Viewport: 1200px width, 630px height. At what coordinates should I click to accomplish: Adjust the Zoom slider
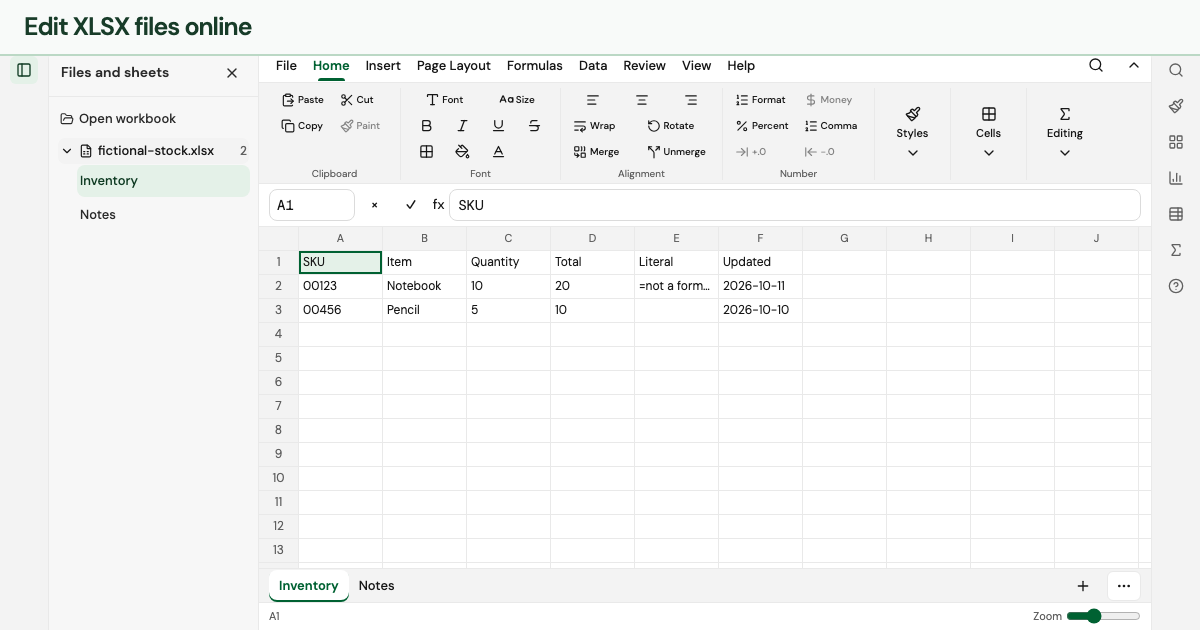pos(1103,616)
